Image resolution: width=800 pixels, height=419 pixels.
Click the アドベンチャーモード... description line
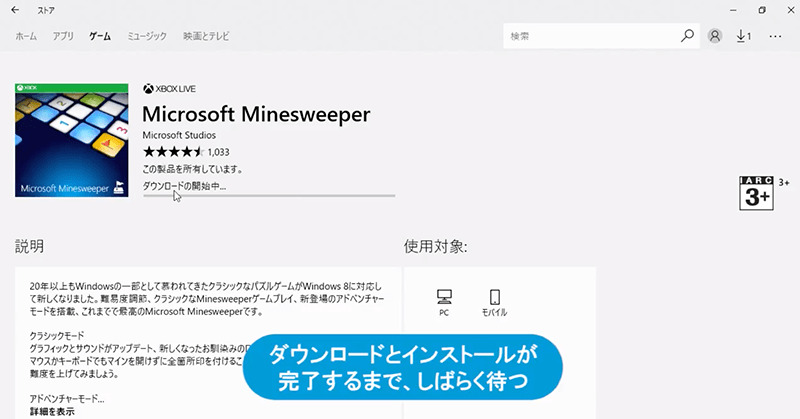(67, 399)
